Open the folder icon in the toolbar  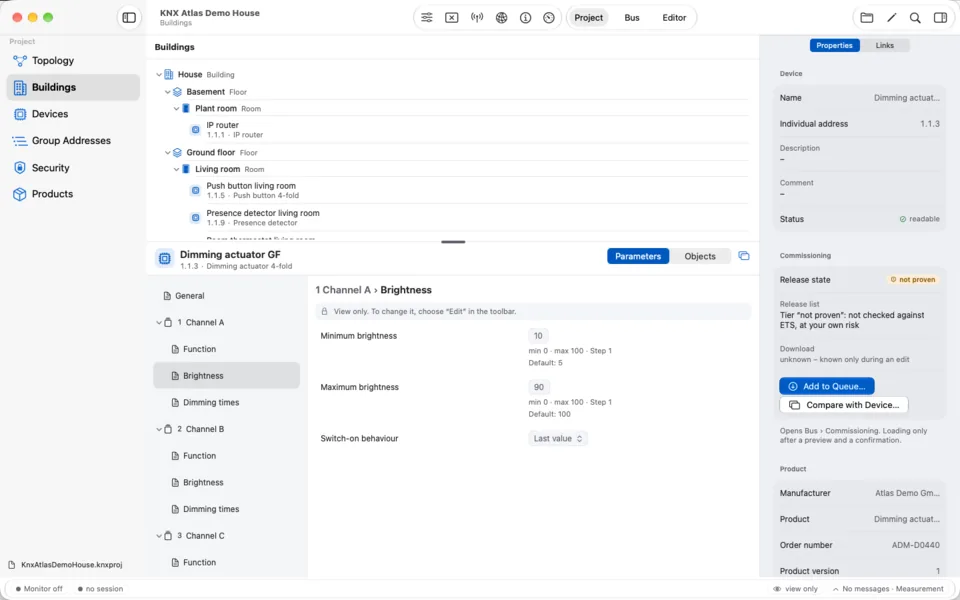[867, 18]
